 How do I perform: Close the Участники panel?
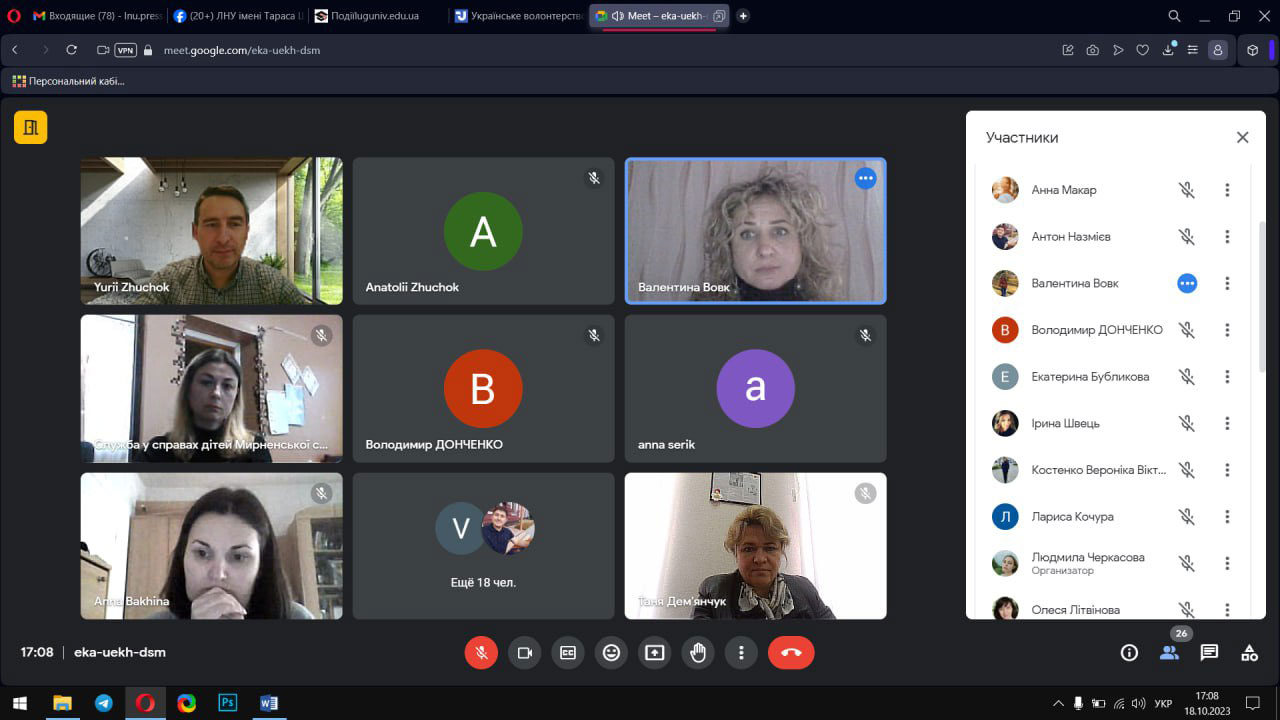point(1242,138)
